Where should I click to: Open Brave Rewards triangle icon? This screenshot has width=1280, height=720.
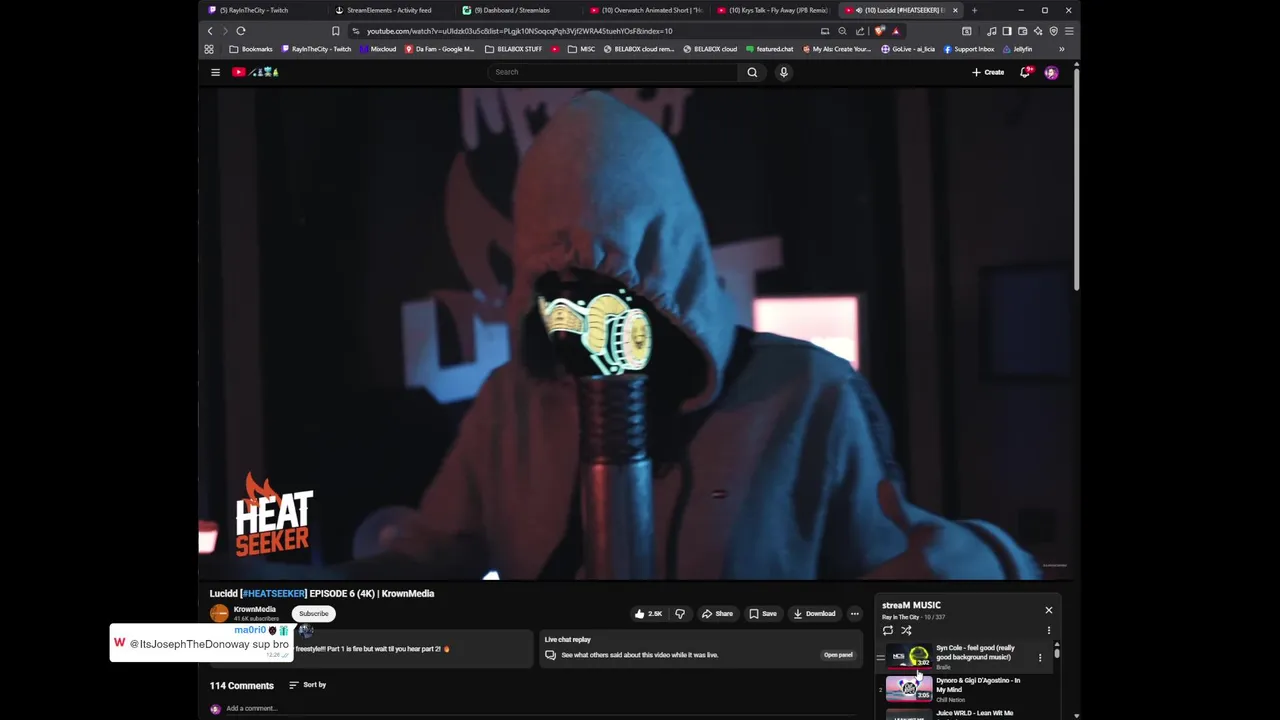895,31
